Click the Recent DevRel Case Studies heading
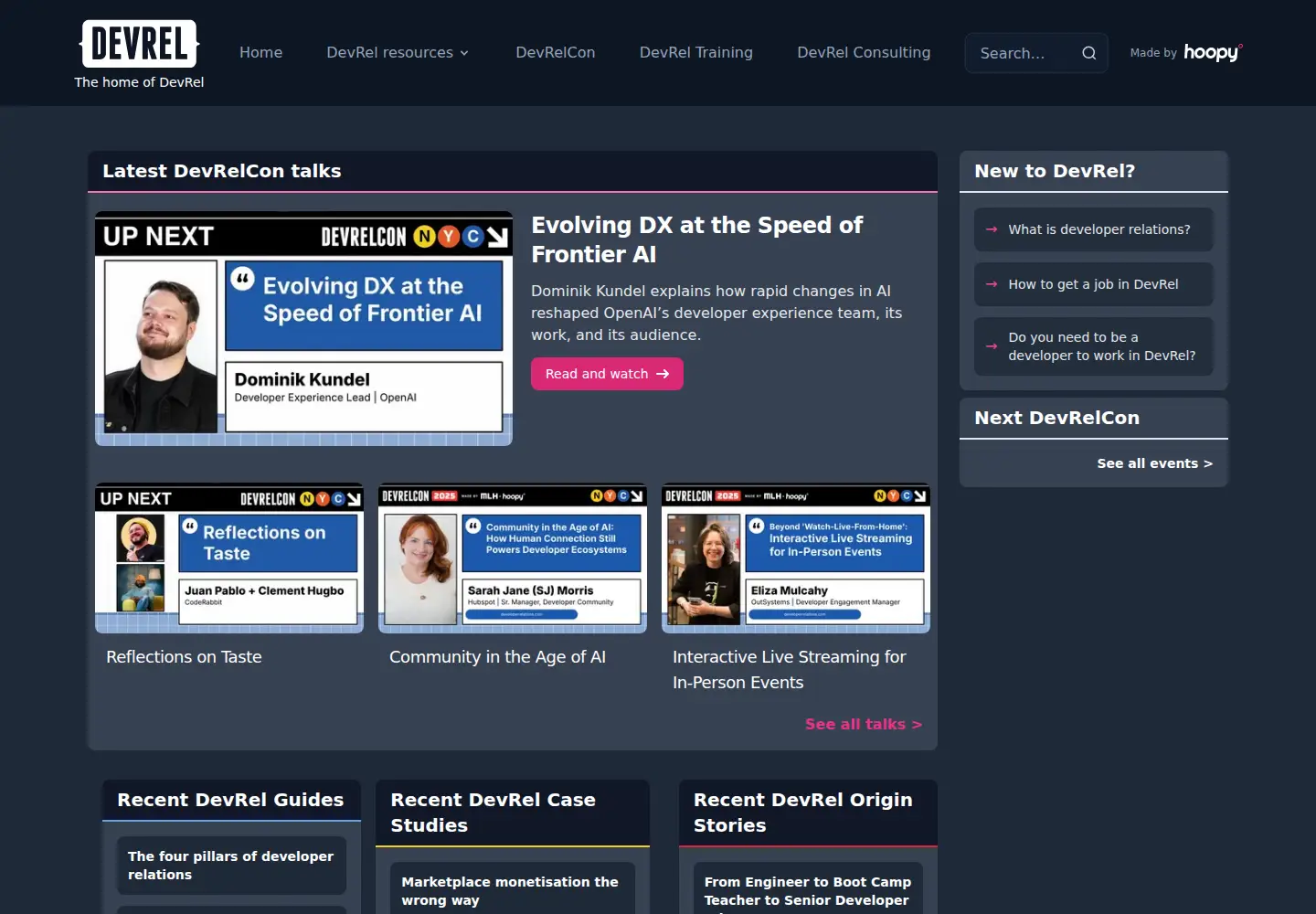1316x914 pixels. (493, 813)
